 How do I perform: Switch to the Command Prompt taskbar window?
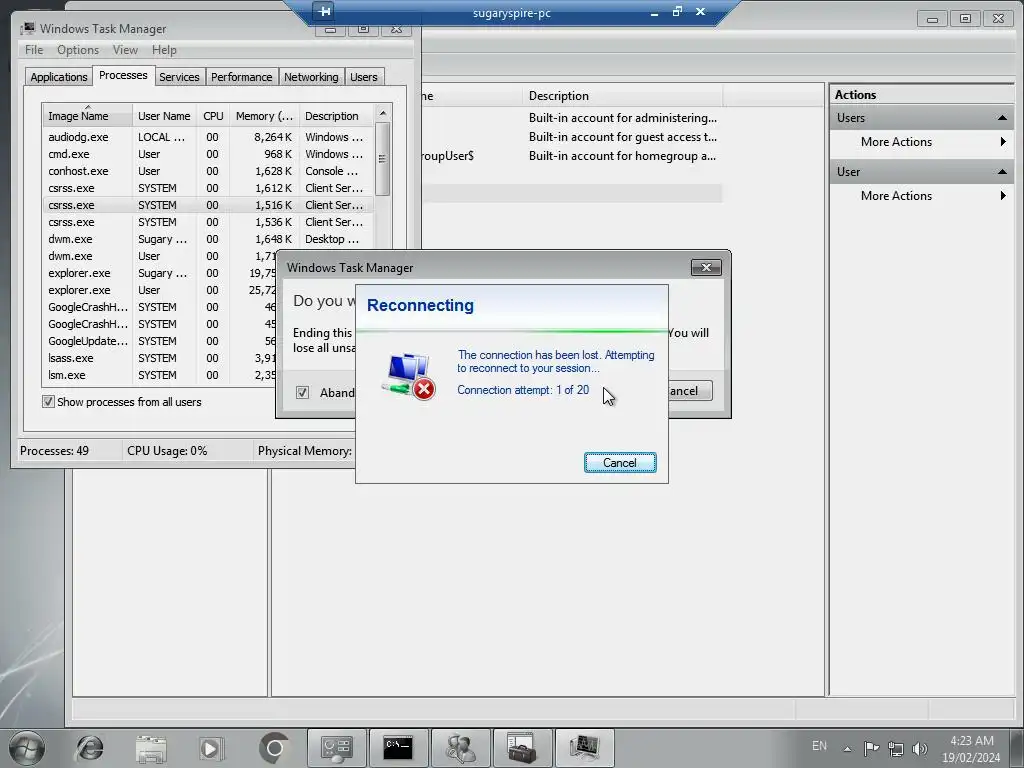(x=398, y=748)
